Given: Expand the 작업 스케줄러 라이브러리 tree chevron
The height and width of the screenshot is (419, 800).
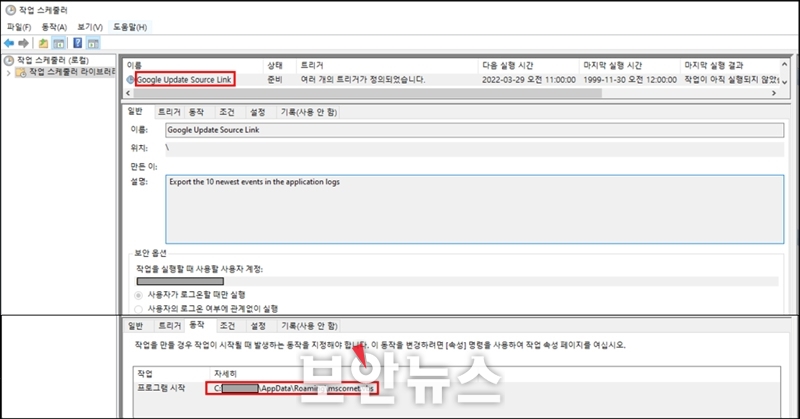Looking at the screenshot, I should (8, 72).
